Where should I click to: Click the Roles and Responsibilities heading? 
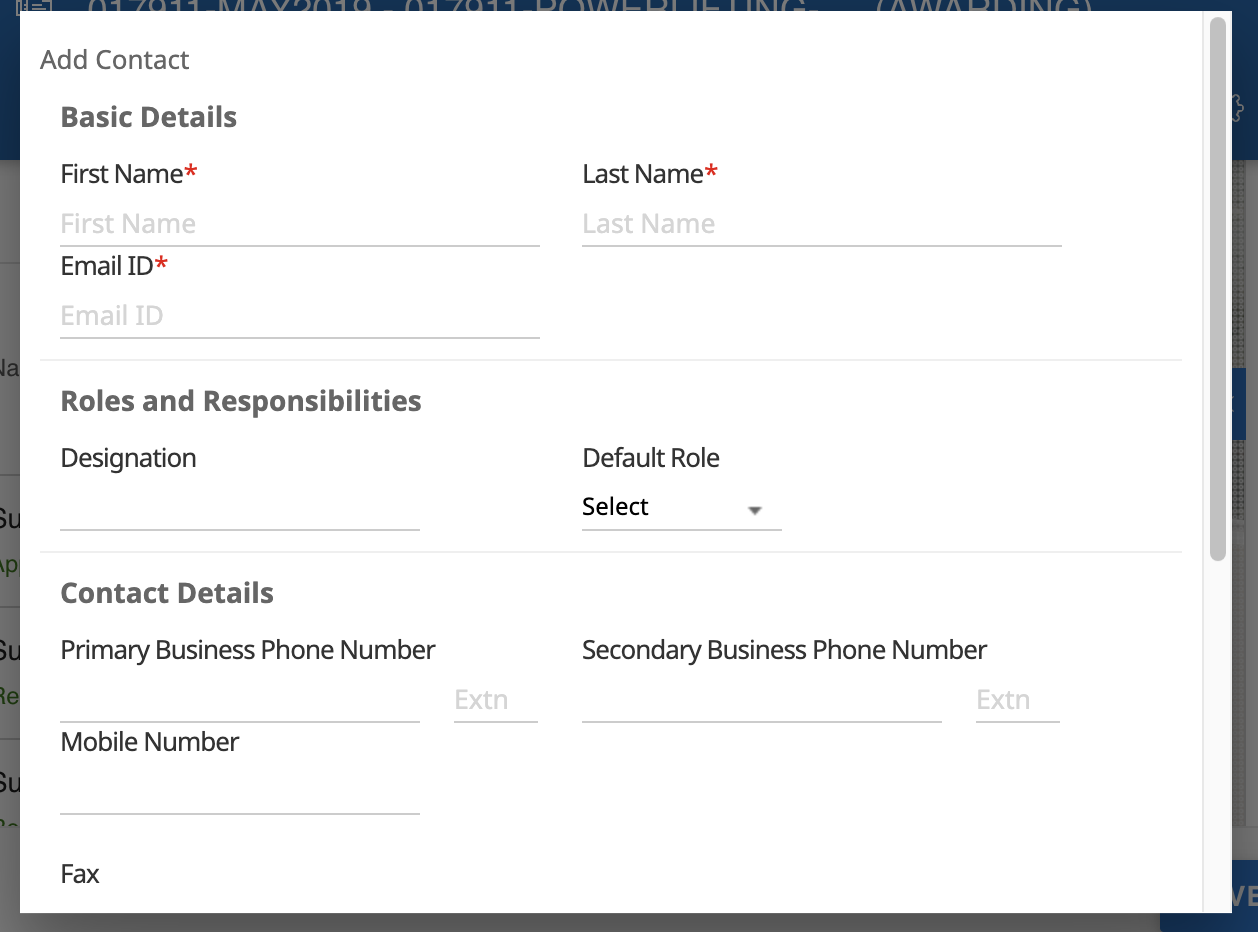(x=241, y=401)
